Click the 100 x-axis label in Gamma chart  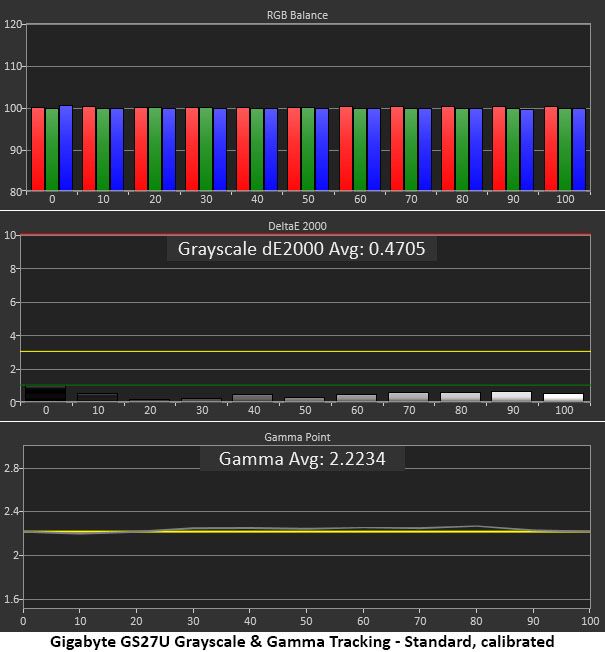(590, 622)
